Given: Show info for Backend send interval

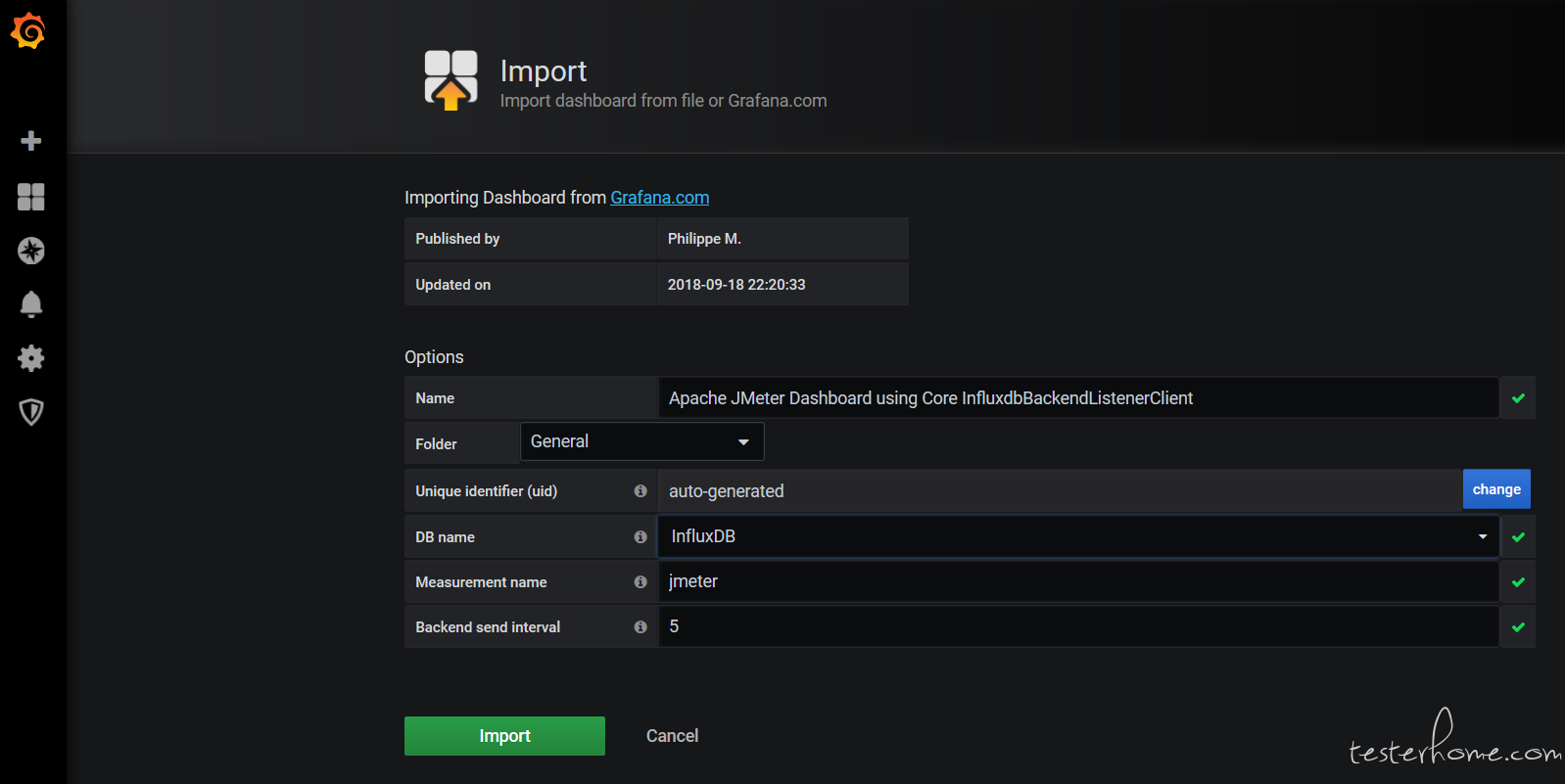Looking at the screenshot, I should pos(640,627).
